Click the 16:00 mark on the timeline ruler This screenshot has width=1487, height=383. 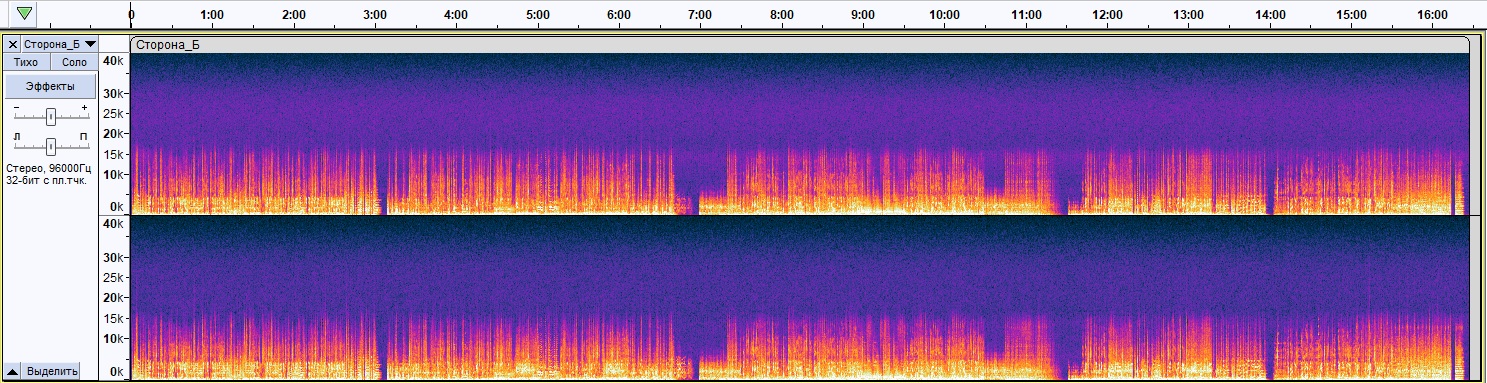click(x=1434, y=15)
